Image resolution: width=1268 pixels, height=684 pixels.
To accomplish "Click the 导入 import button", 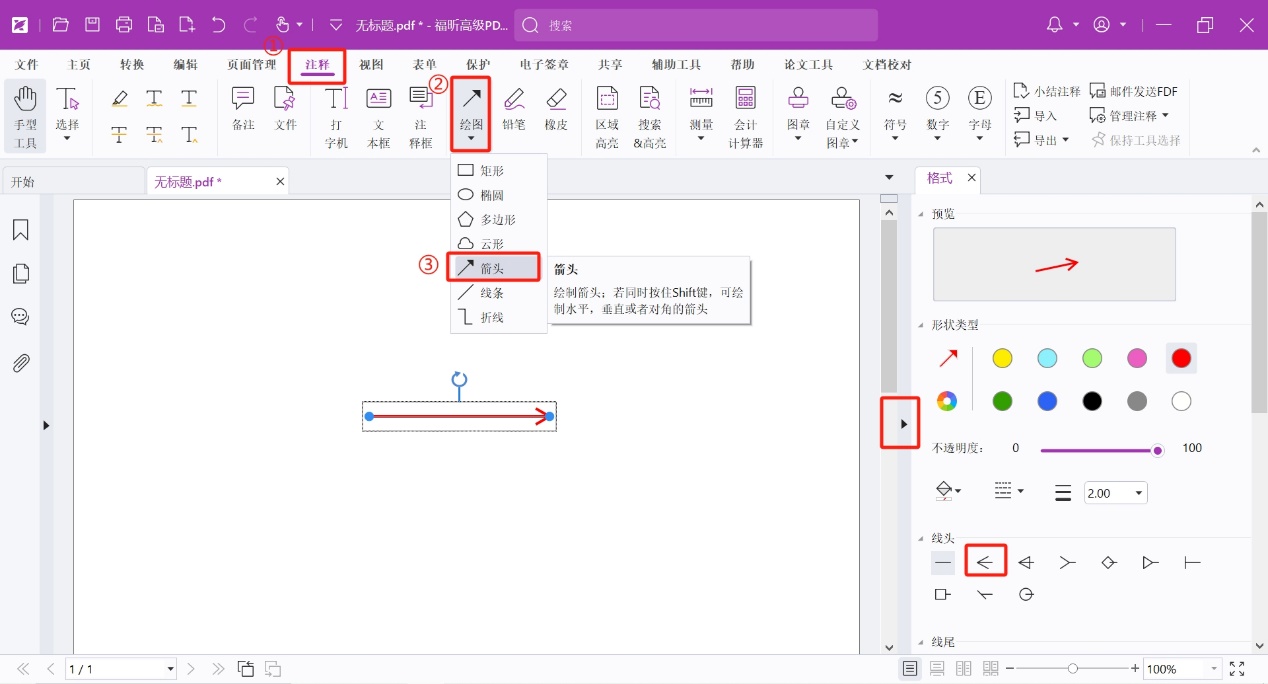I will 1036,116.
